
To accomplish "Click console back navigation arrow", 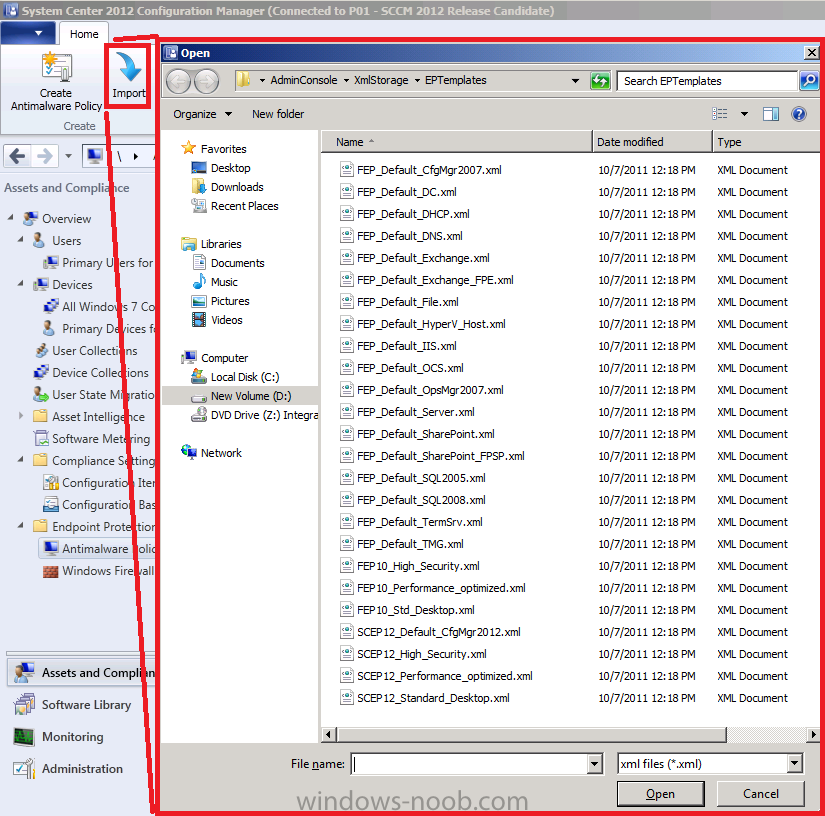I will [17, 156].
